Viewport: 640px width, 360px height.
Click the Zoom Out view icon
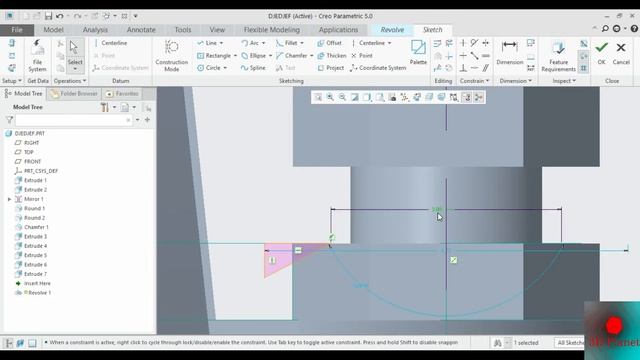pos(342,97)
